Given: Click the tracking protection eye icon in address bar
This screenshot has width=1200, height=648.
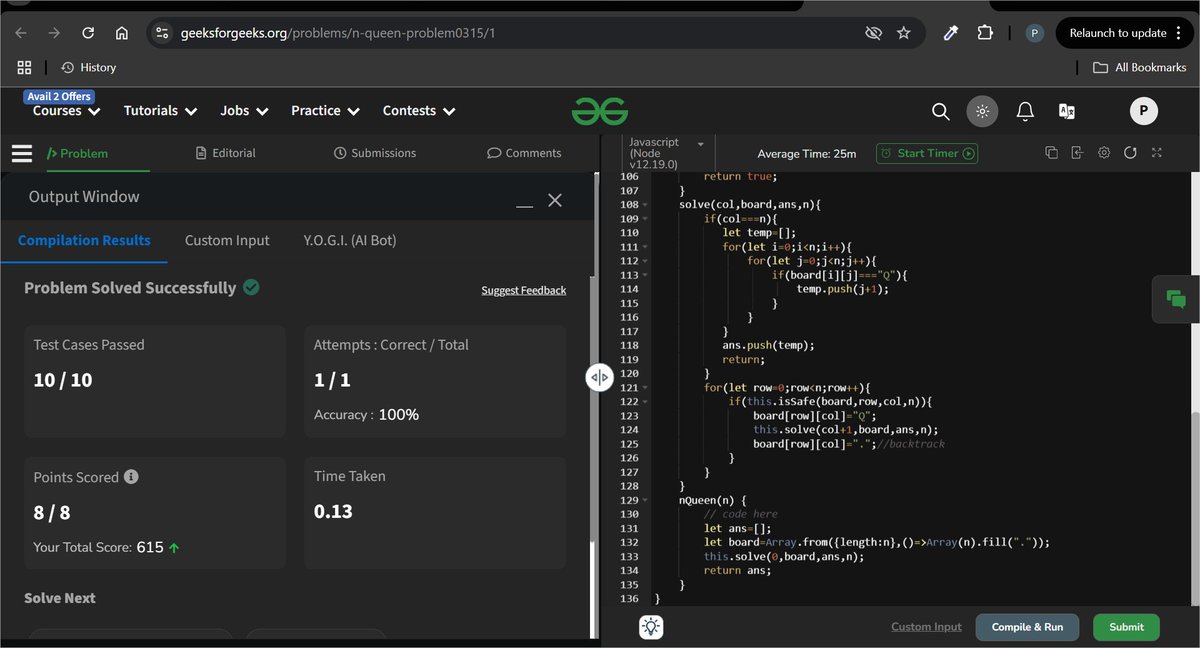Looking at the screenshot, I should pyautogui.click(x=873, y=33).
